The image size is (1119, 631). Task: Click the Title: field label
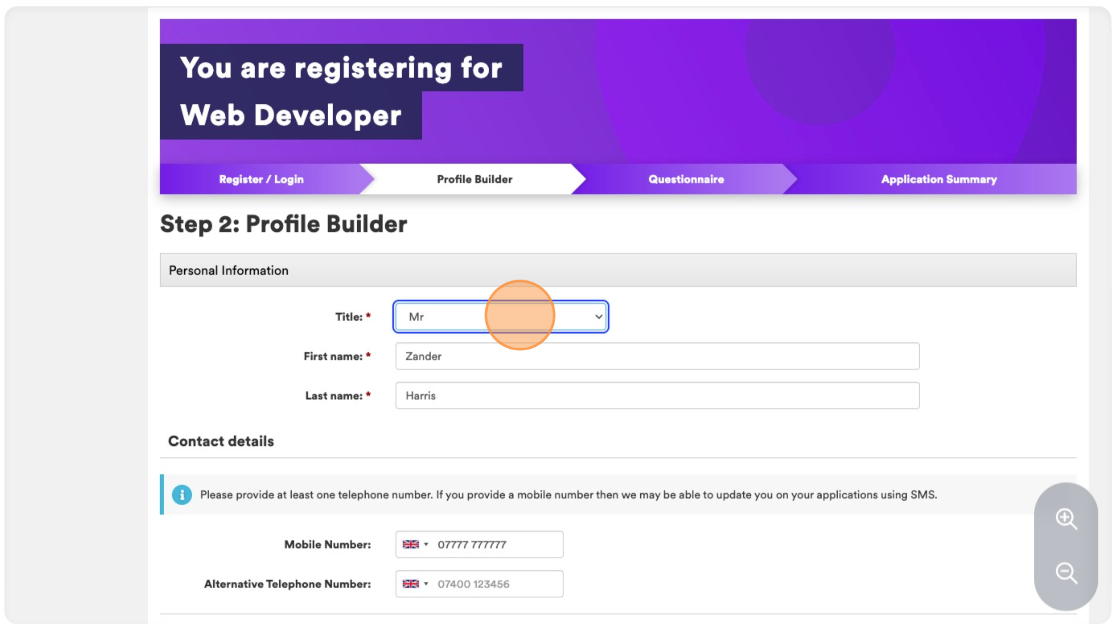point(353,317)
